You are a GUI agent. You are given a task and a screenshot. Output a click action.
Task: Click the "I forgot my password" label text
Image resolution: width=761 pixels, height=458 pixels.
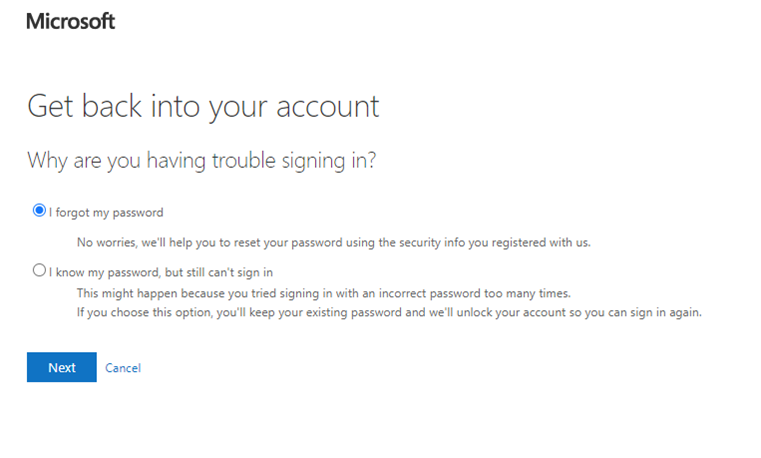click(105, 212)
